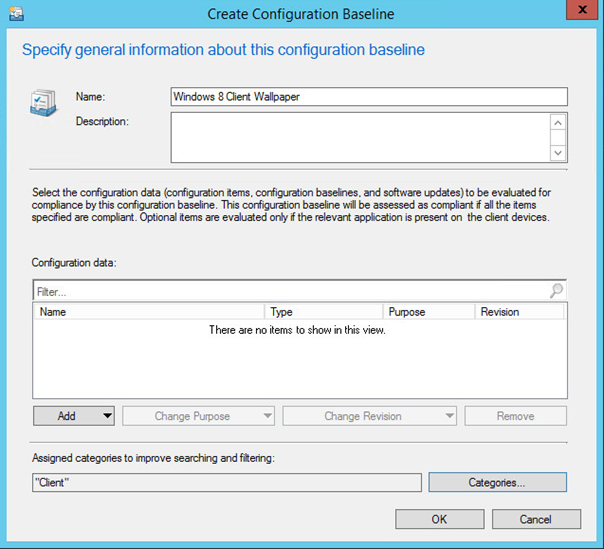The image size is (604, 549).
Task: Click the Name text field
Action: click(369, 97)
